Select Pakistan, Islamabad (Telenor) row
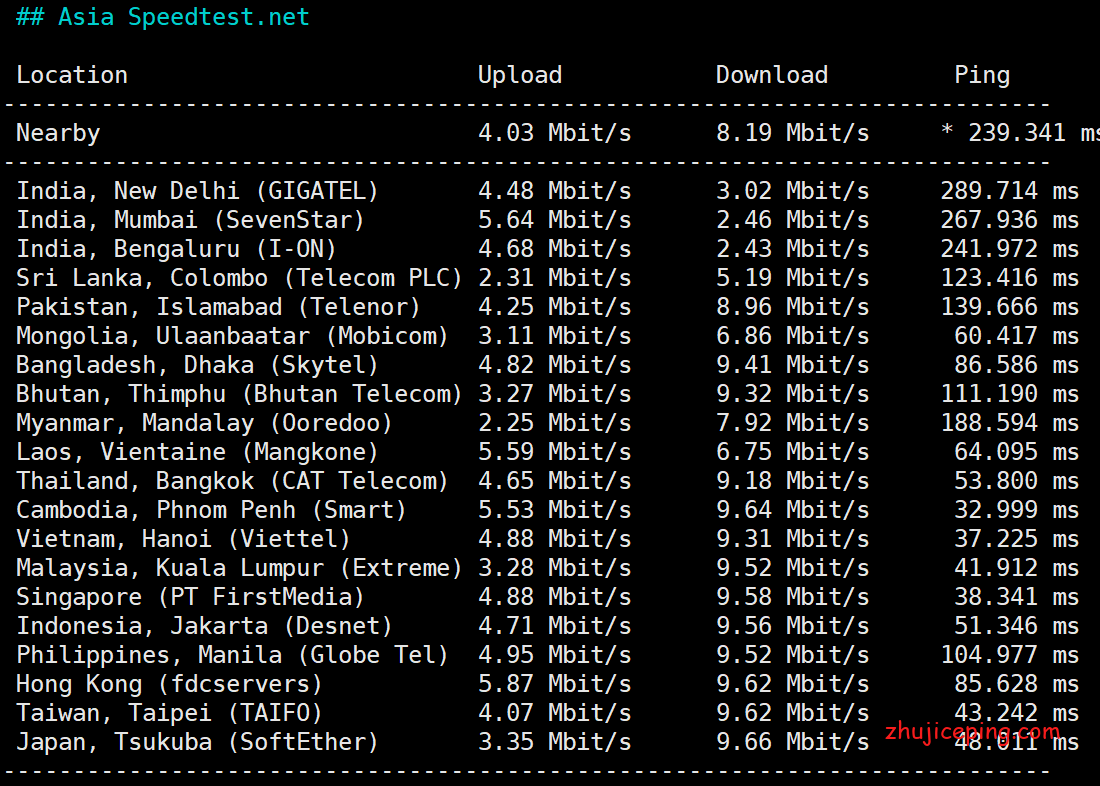Screen dimensions: 1100x786 [218, 307]
